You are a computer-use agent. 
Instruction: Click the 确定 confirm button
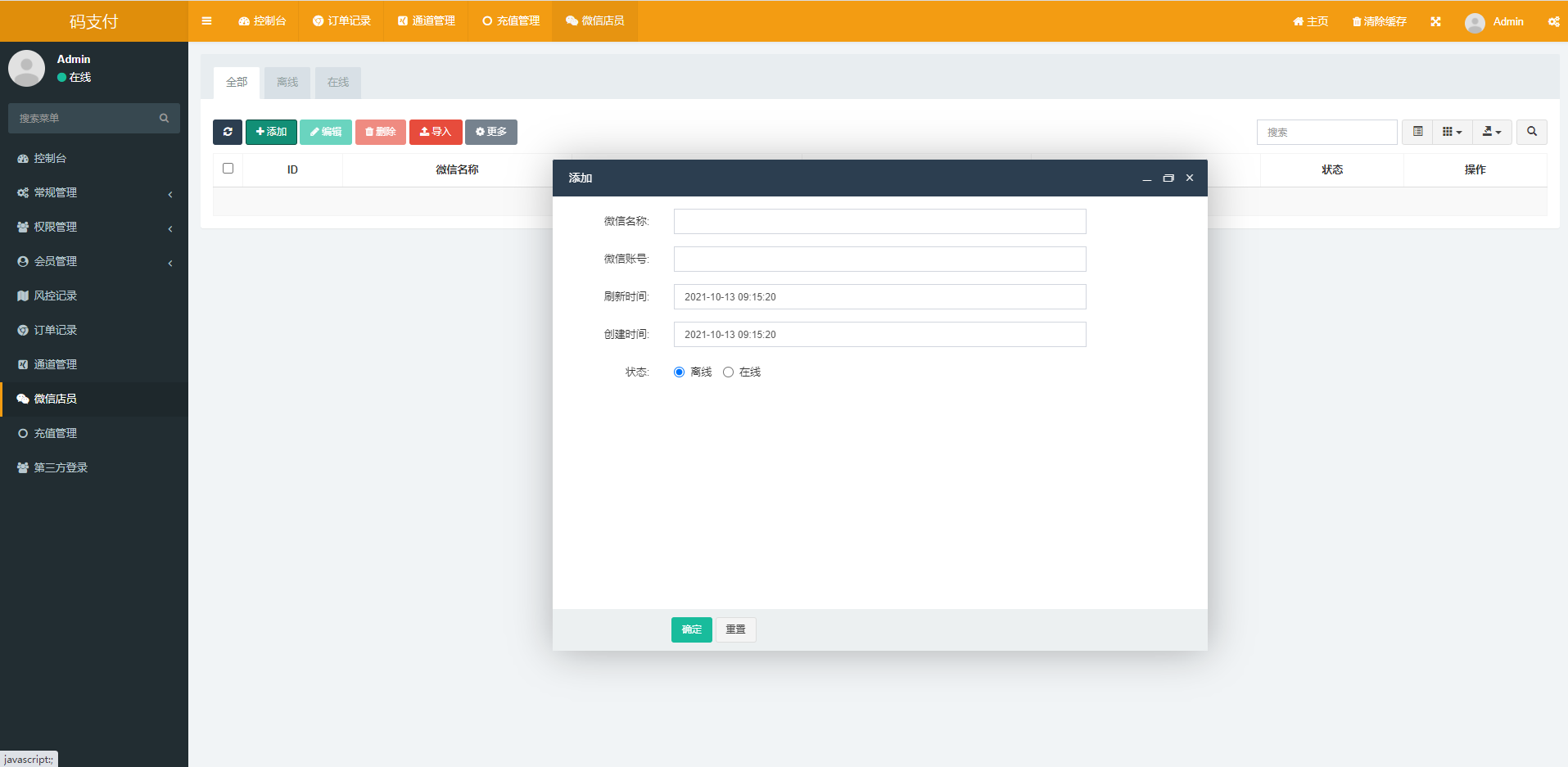(691, 629)
